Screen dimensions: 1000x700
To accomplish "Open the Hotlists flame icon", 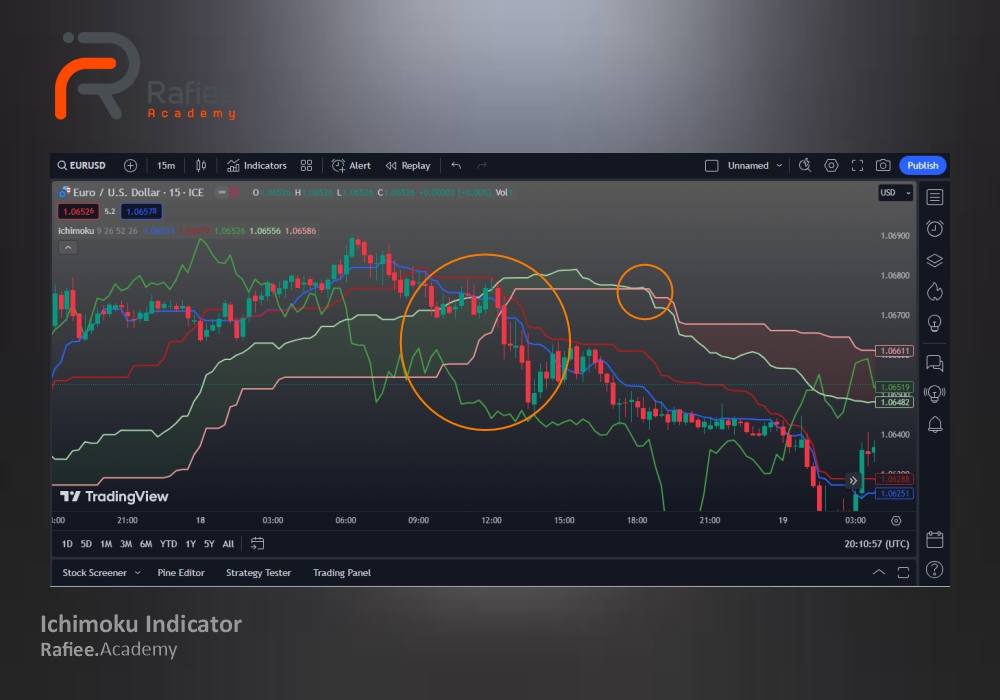I will (935, 291).
